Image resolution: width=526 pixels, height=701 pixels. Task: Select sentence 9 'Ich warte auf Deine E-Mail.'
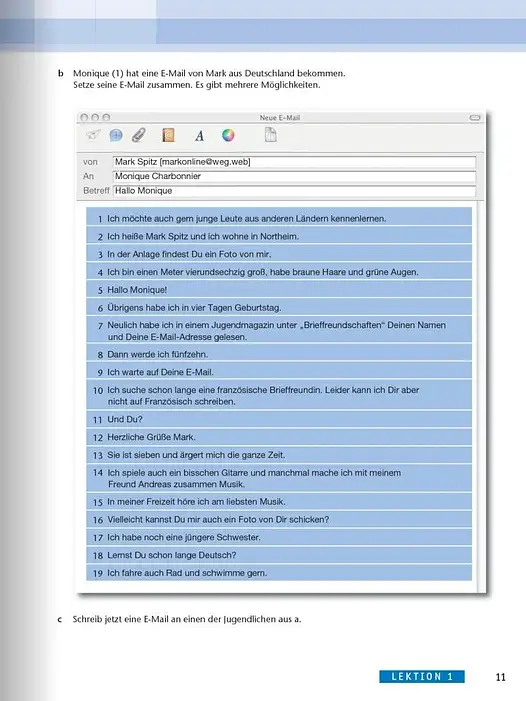(279, 372)
